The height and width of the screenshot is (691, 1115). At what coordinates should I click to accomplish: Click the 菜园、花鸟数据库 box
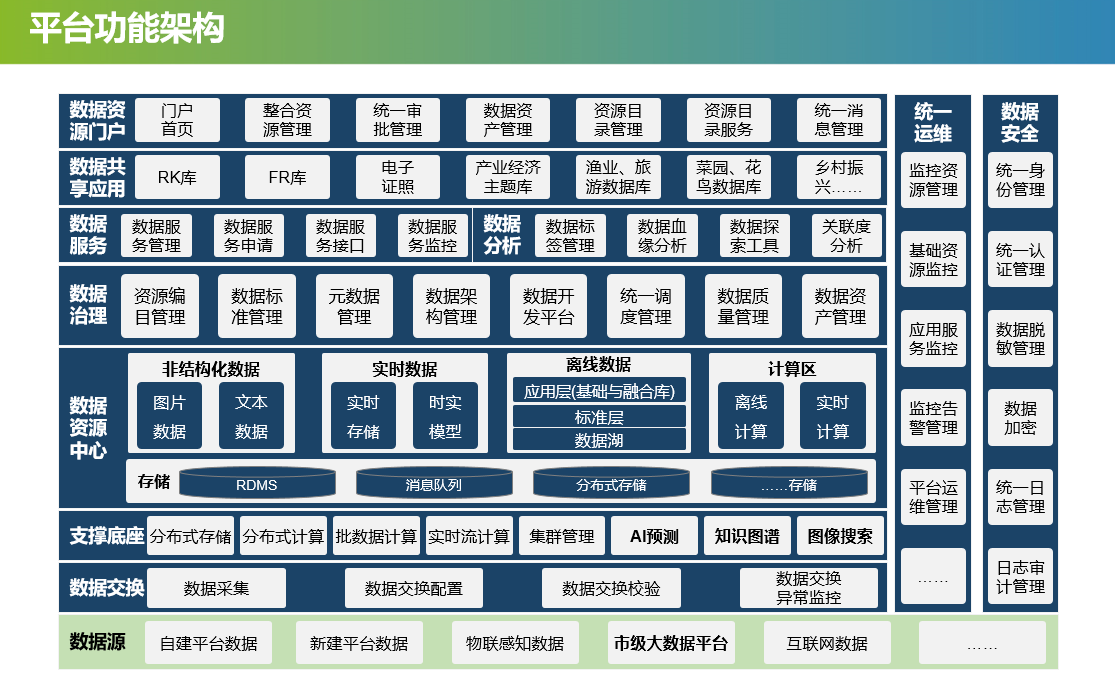tap(728, 177)
